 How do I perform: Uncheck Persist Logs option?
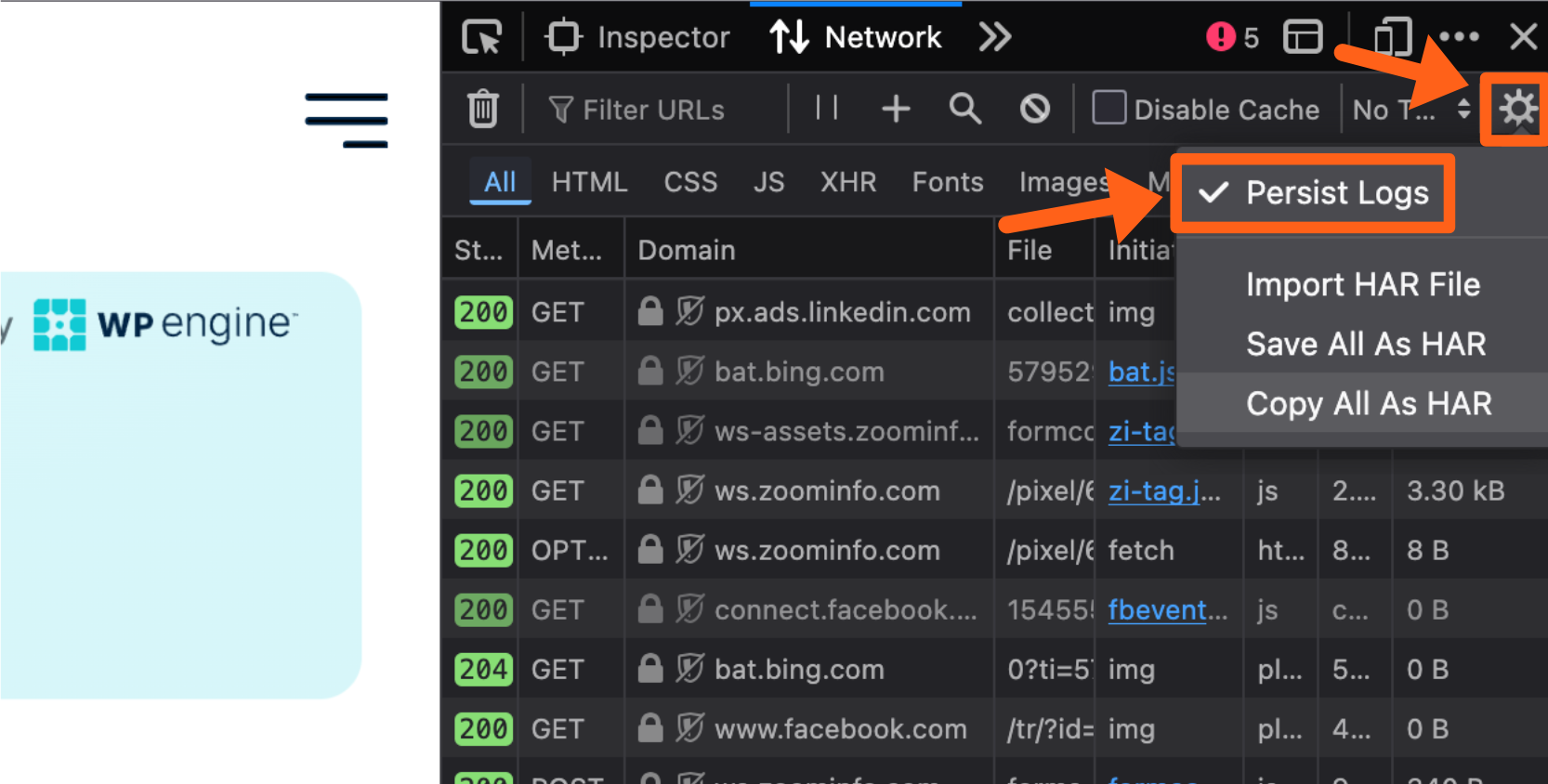click(1313, 193)
